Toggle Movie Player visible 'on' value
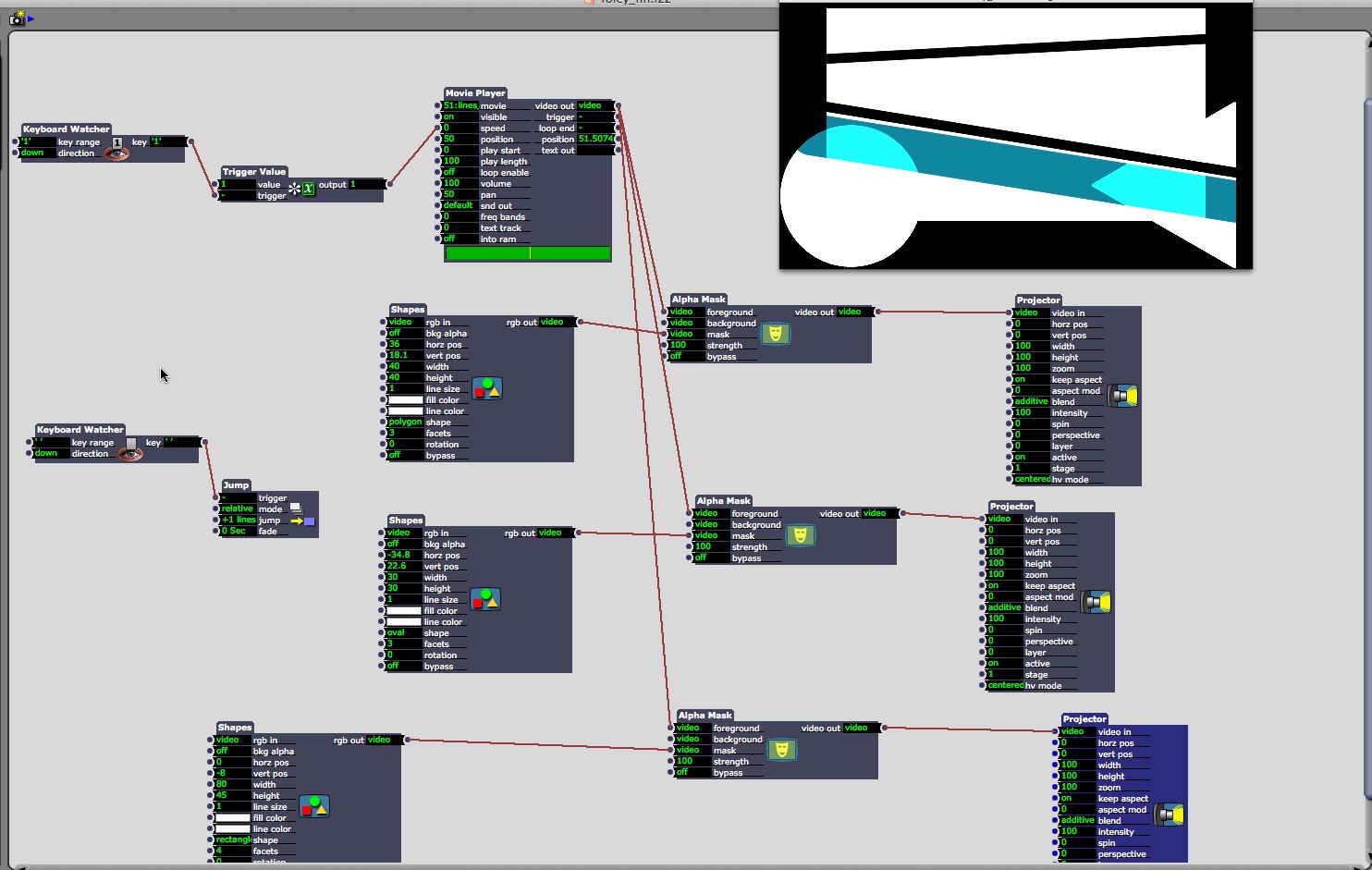The width and height of the screenshot is (1372, 870). coord(459,117)
